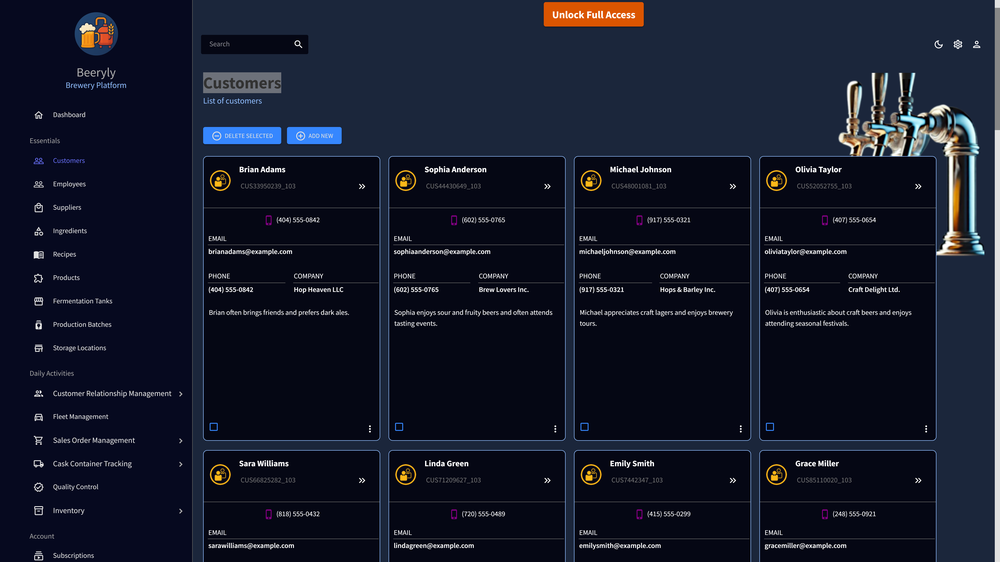Click the Quality Control check icon
Viewport: 1000px width, 562px height.
[38, 487]
